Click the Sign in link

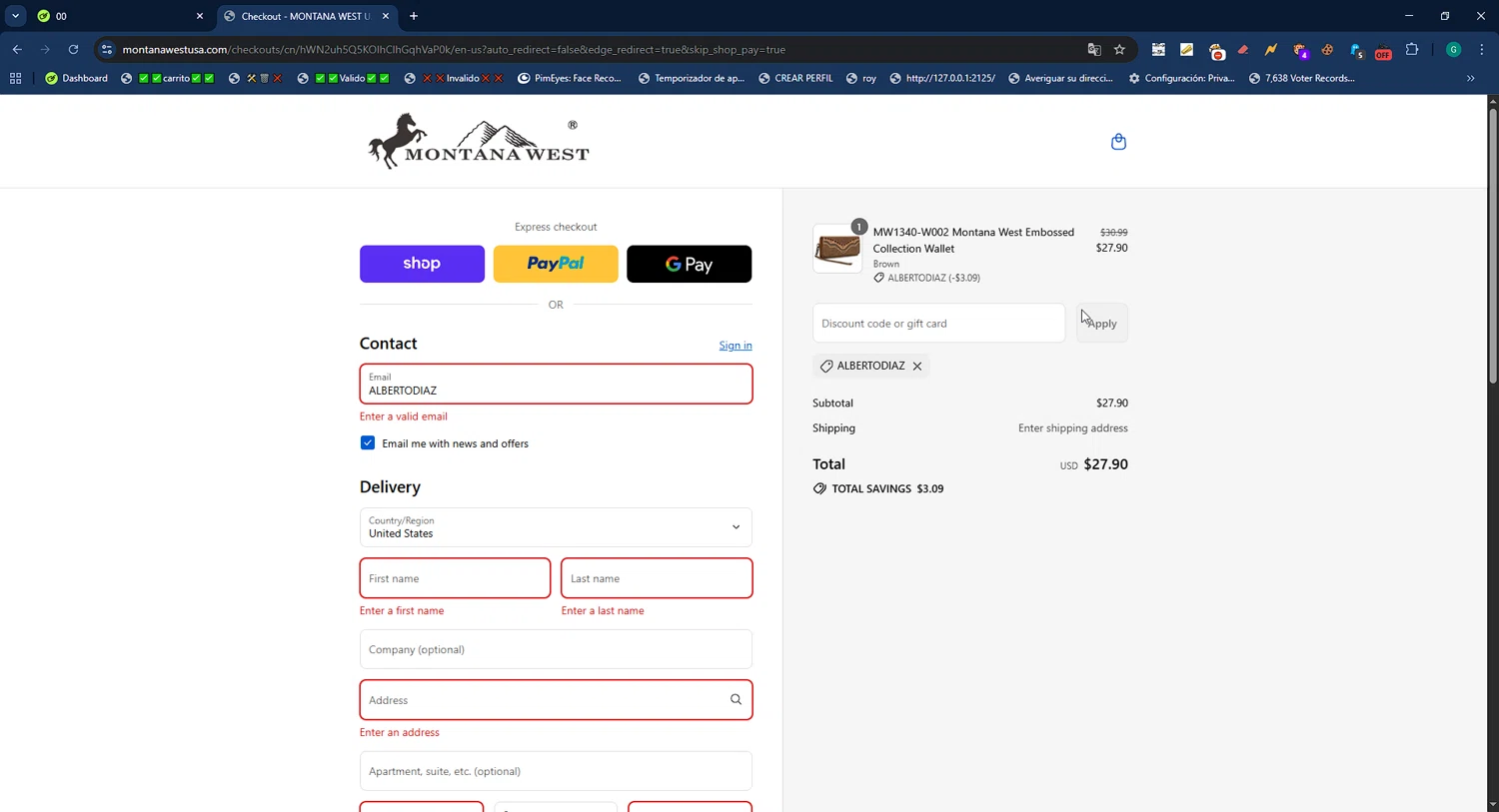click(736, 346)
